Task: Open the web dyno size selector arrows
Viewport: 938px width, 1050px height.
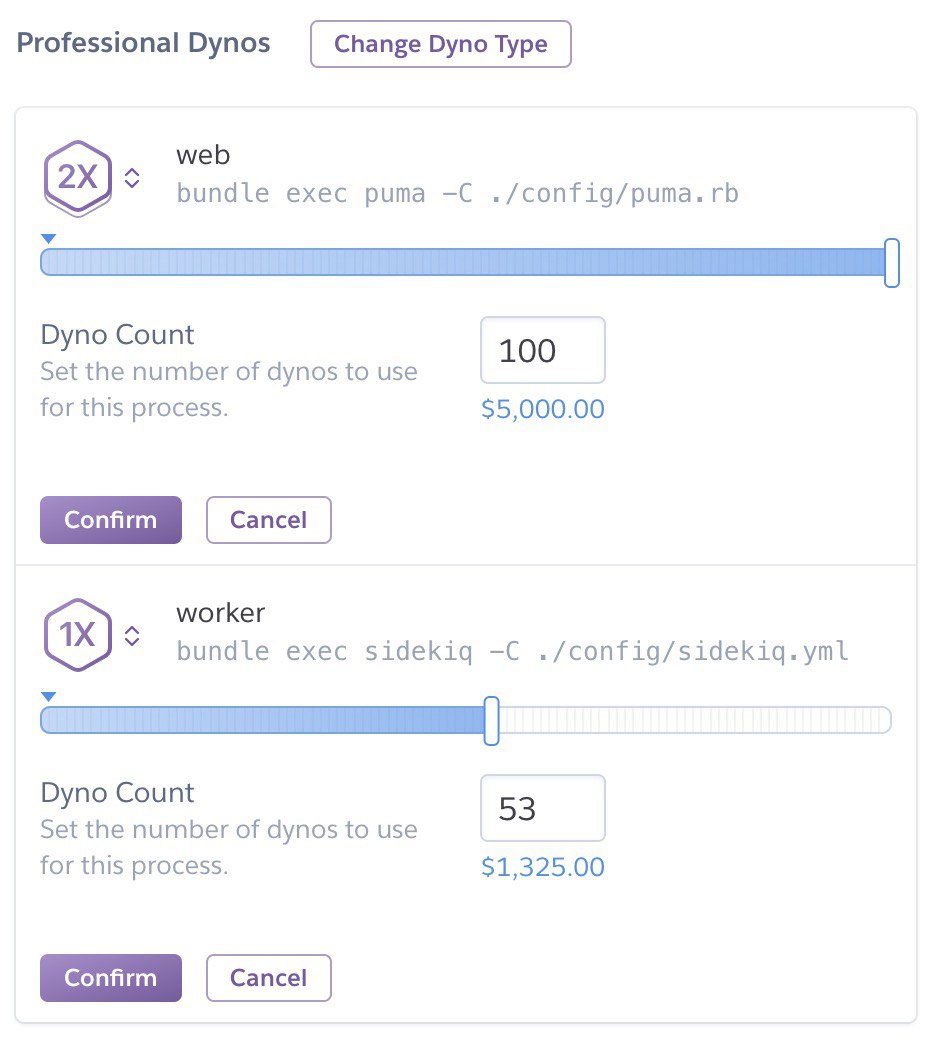Action: click(x=132, y=178)
